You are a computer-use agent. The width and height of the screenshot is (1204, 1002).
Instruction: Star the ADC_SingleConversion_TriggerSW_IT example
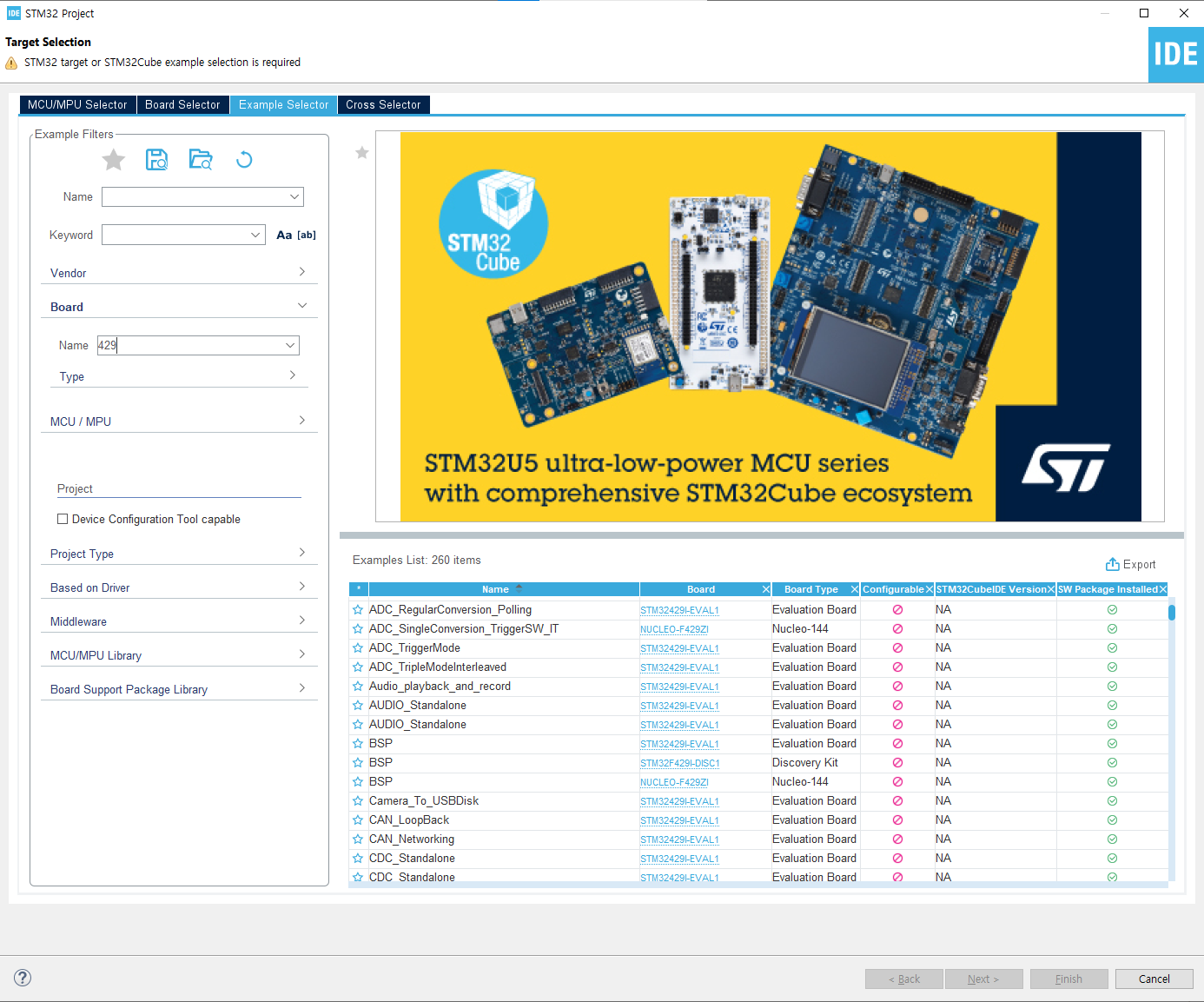coord(358,629)
